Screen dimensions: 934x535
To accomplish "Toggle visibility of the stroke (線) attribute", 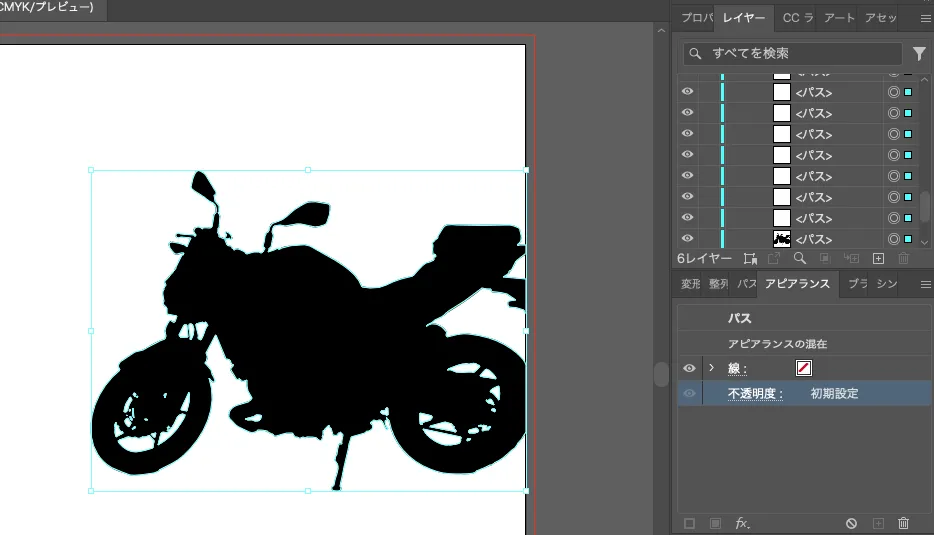I will [689, 368].
